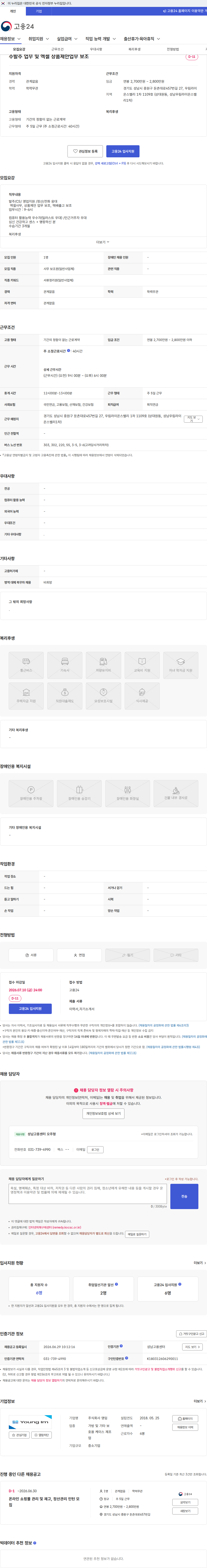
Task: Jump to the 우대사항 section tab
Action: coord(96,49)
